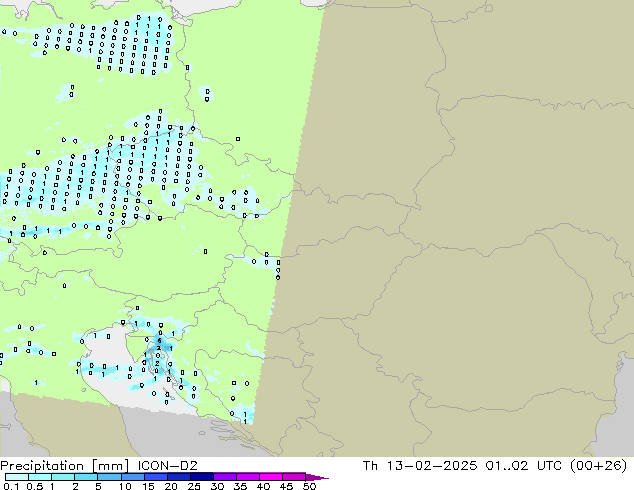
Task: Click the 0.5–1 mm legend color box
Action: coord(40,477)
